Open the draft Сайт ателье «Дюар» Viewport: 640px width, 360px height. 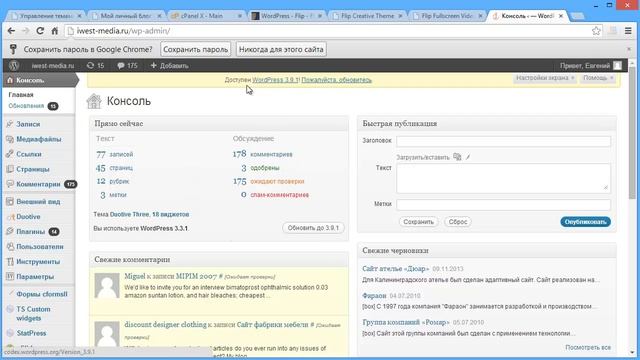(395, 269)
